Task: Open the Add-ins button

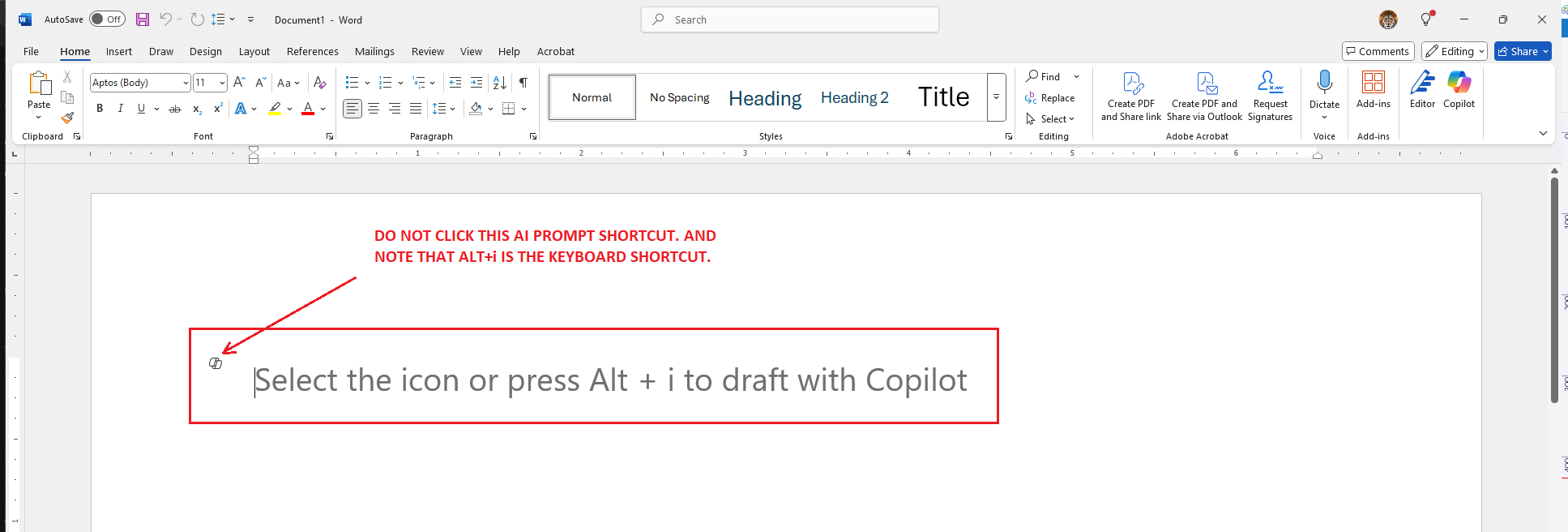Action: pyautogui.click(x=1374, y=89)
